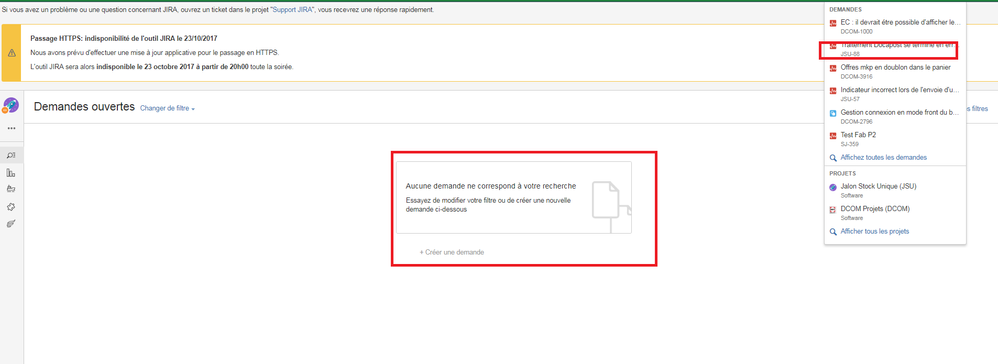Click the magnifier icon beside Affichez toutes les demandes
Screen dimensions: 998x364
click(833, 158)
